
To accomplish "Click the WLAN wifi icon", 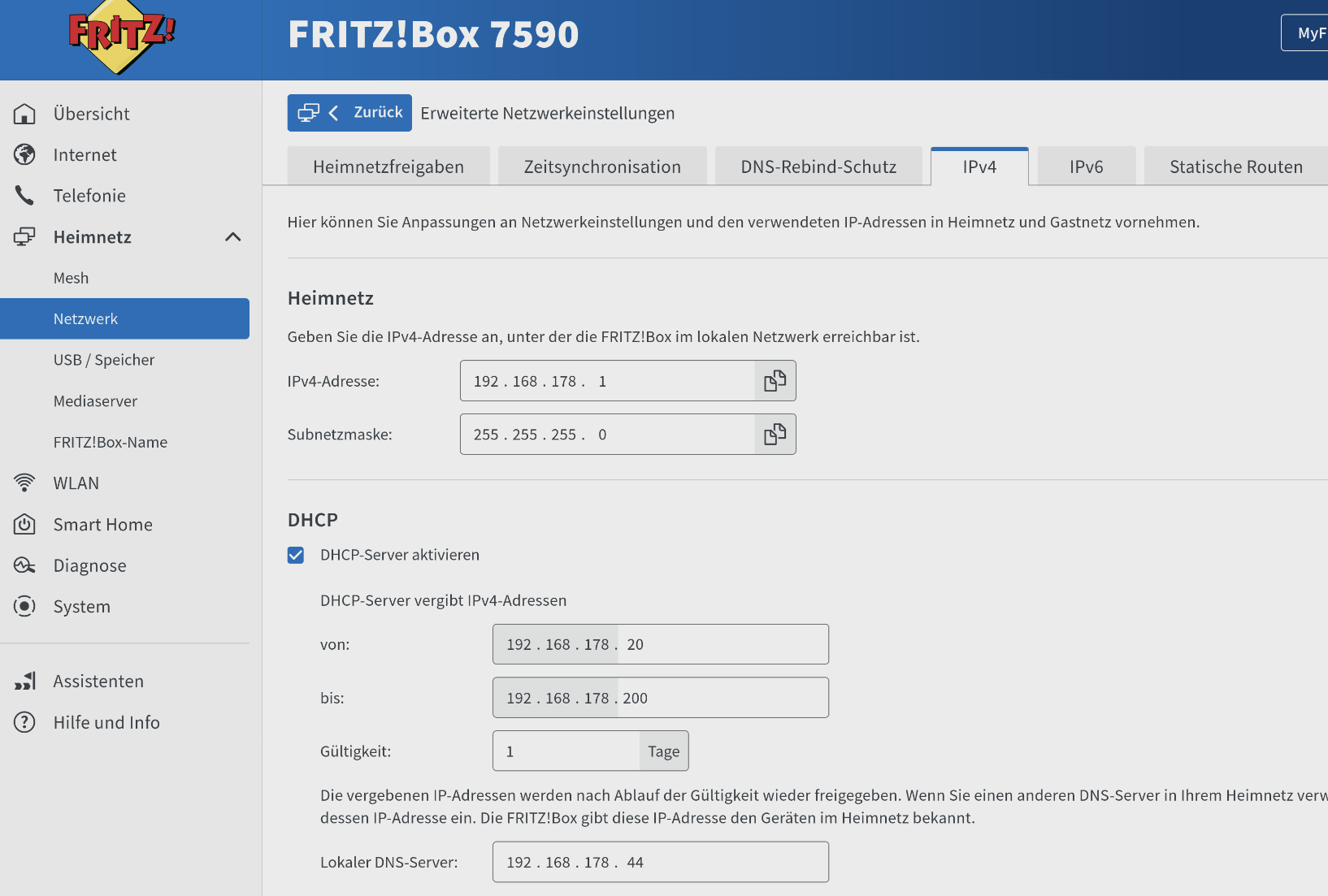I will pyautogui.click(x=24, y=483).
